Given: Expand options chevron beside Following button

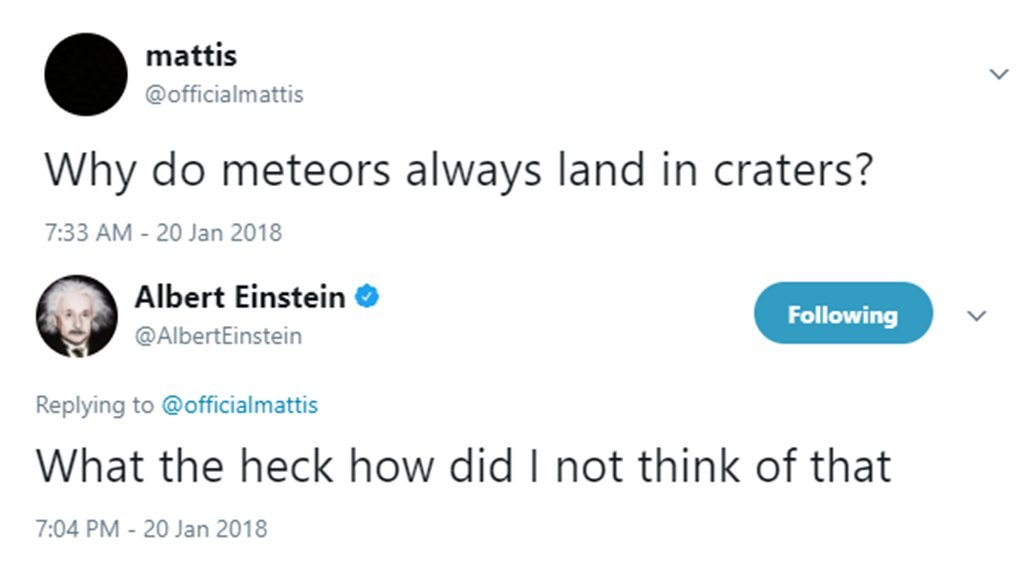Looking at the screenshot, I should click(977, 315).
